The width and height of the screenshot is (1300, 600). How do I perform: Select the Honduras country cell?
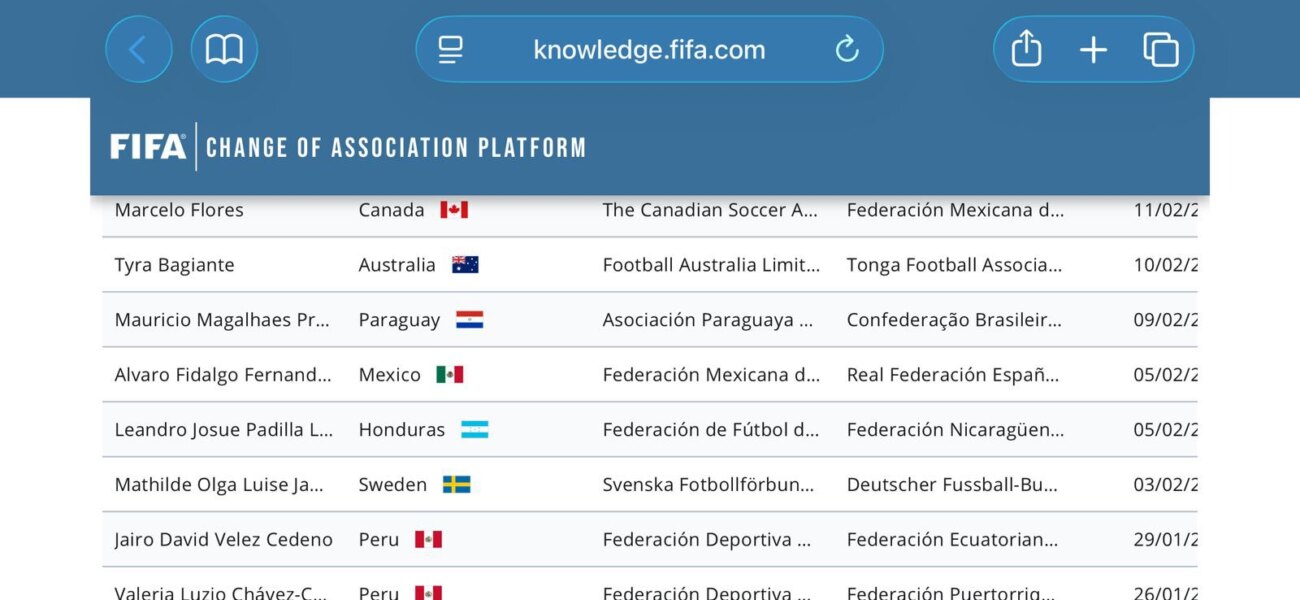(x=402, y=430)
